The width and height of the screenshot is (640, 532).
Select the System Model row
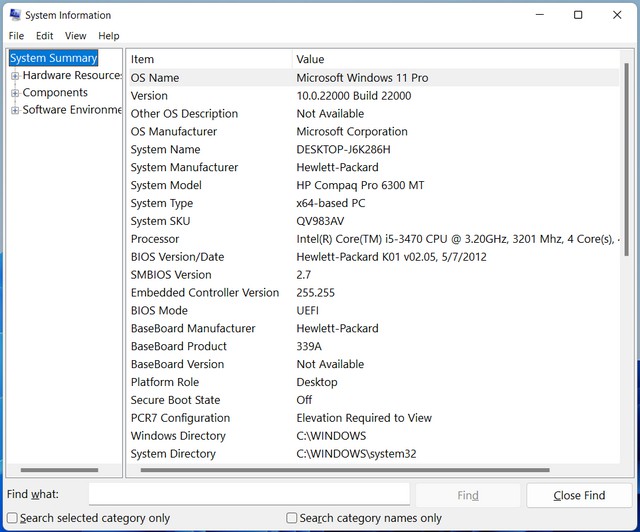(x=373, y=185)
